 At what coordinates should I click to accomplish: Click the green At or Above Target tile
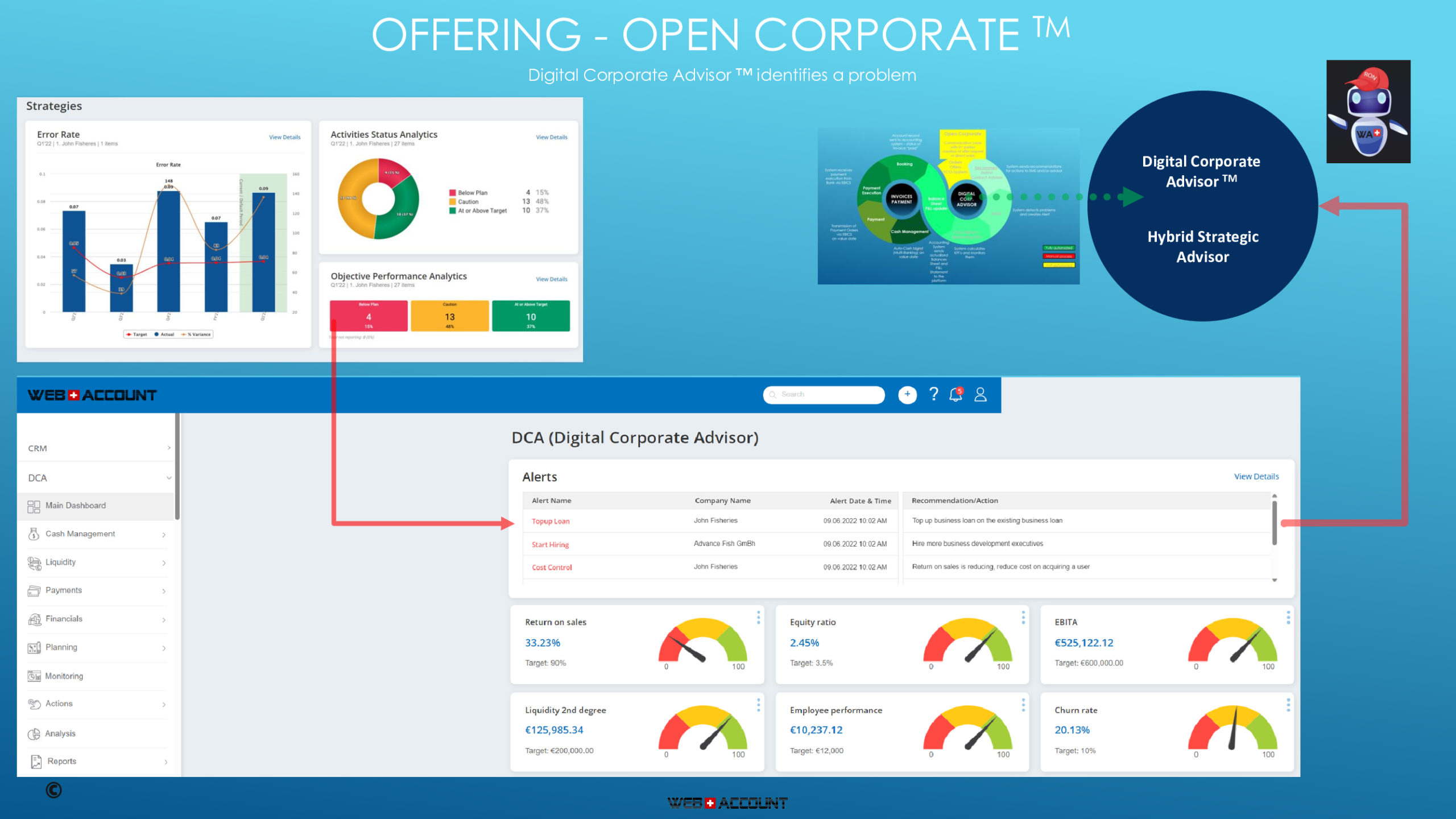531,316
